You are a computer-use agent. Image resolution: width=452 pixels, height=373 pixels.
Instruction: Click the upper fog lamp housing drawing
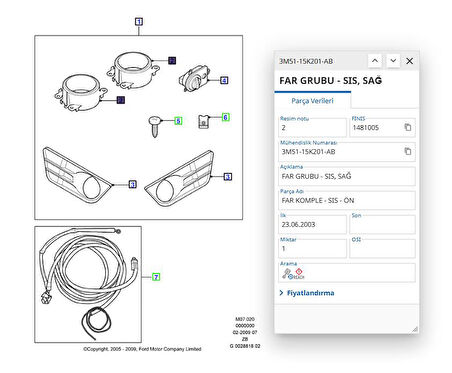coord(133,71)
